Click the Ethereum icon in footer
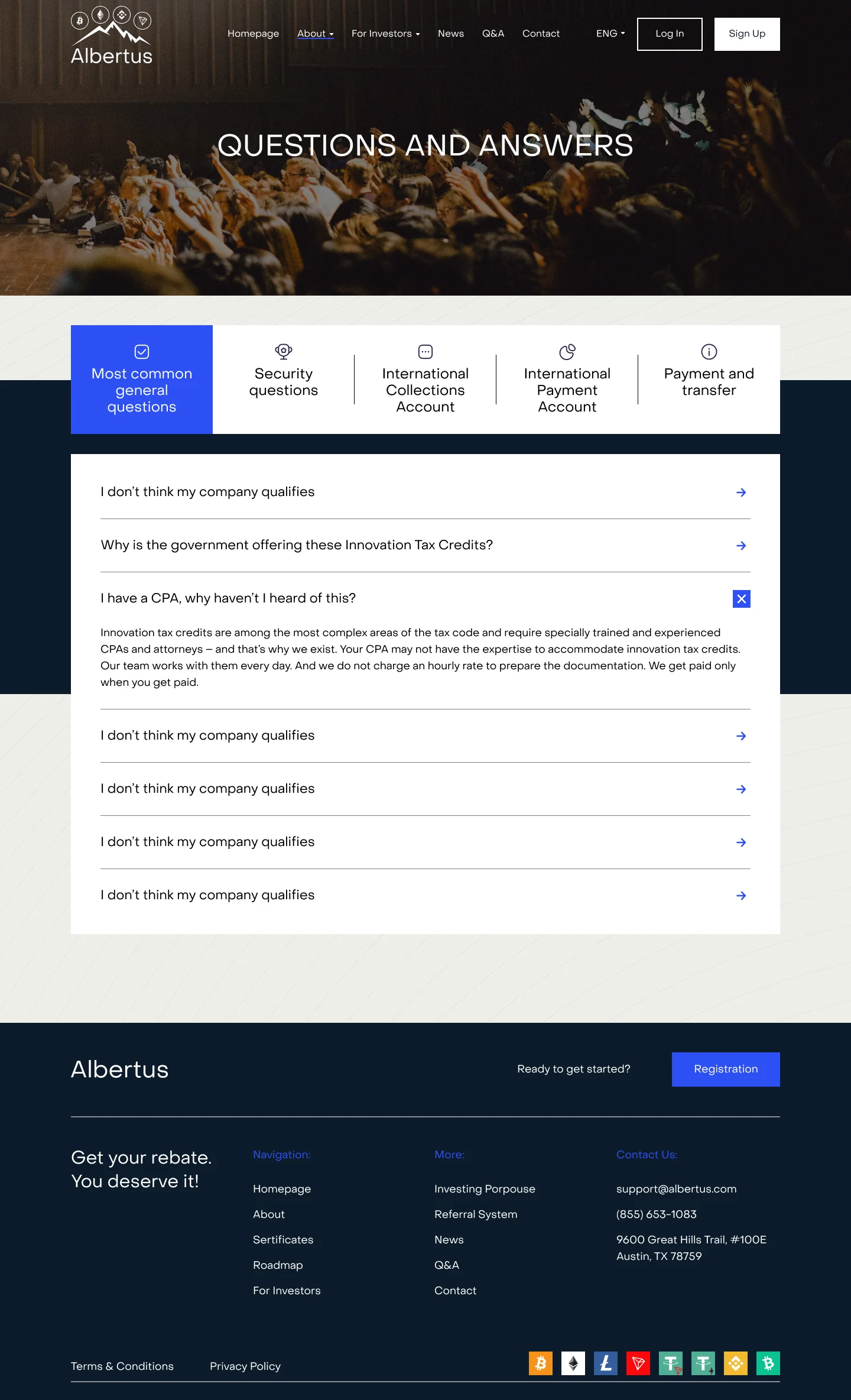Image resolution: width=851 pixels, height=1400 pixels. [x=573, y=1363]
